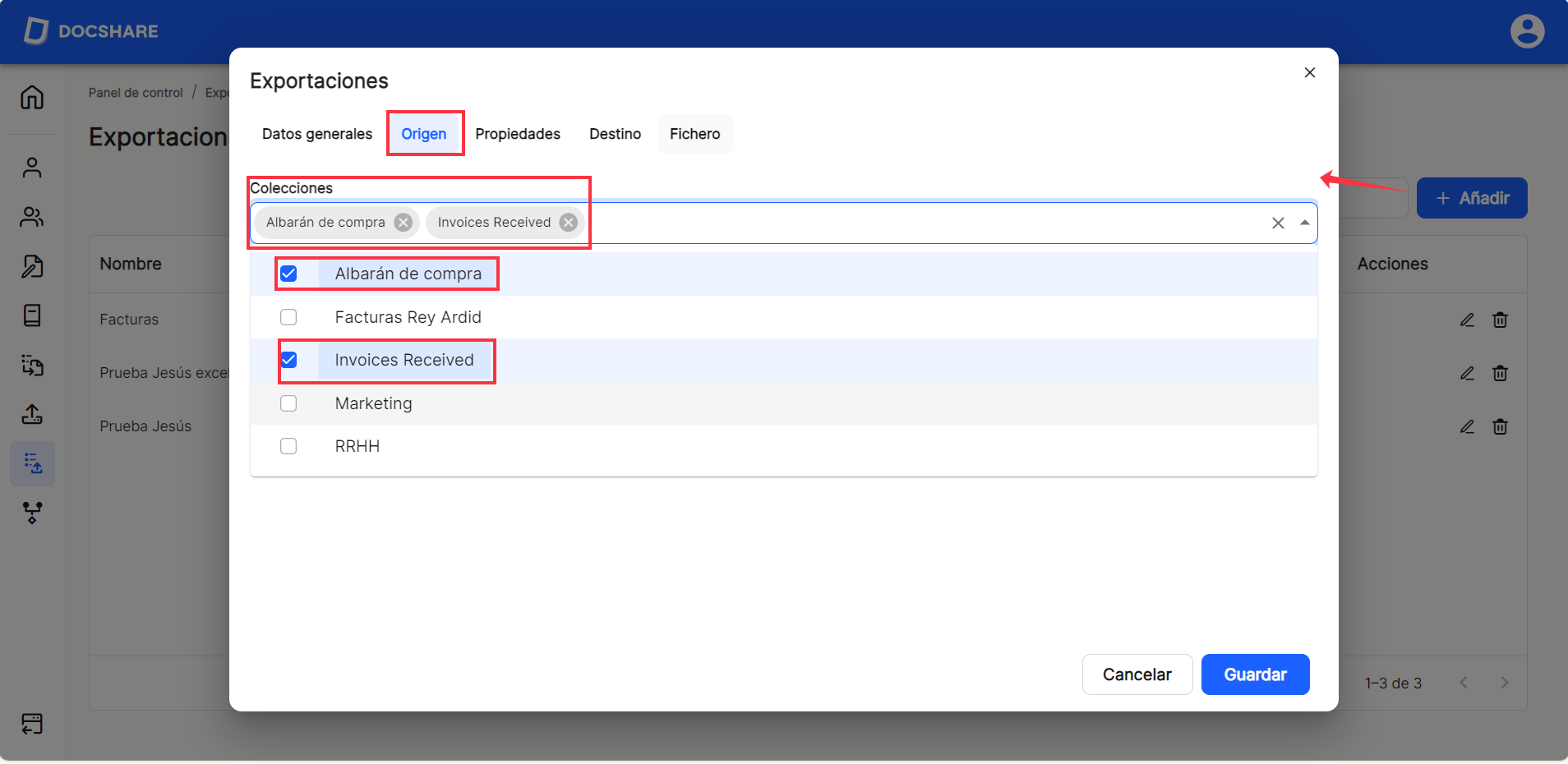Check the RRHH checkbox
1568x764 pixels.
pyautogui.click(x=288, y=446)
